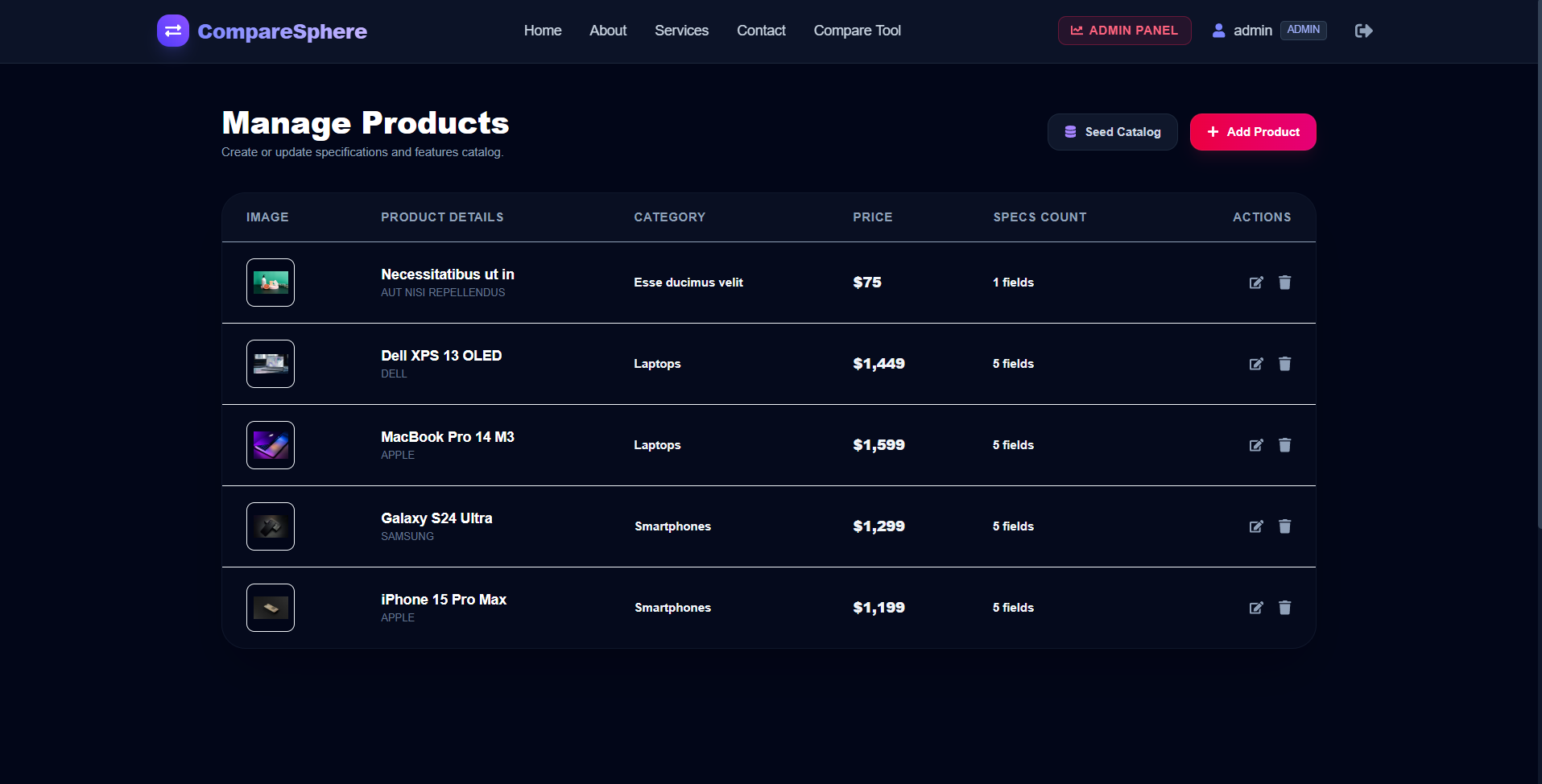This screenshot has width=1542, height=784.
Task: Select the iPhone 15 Pro Max name
Action: coord(444,600)
